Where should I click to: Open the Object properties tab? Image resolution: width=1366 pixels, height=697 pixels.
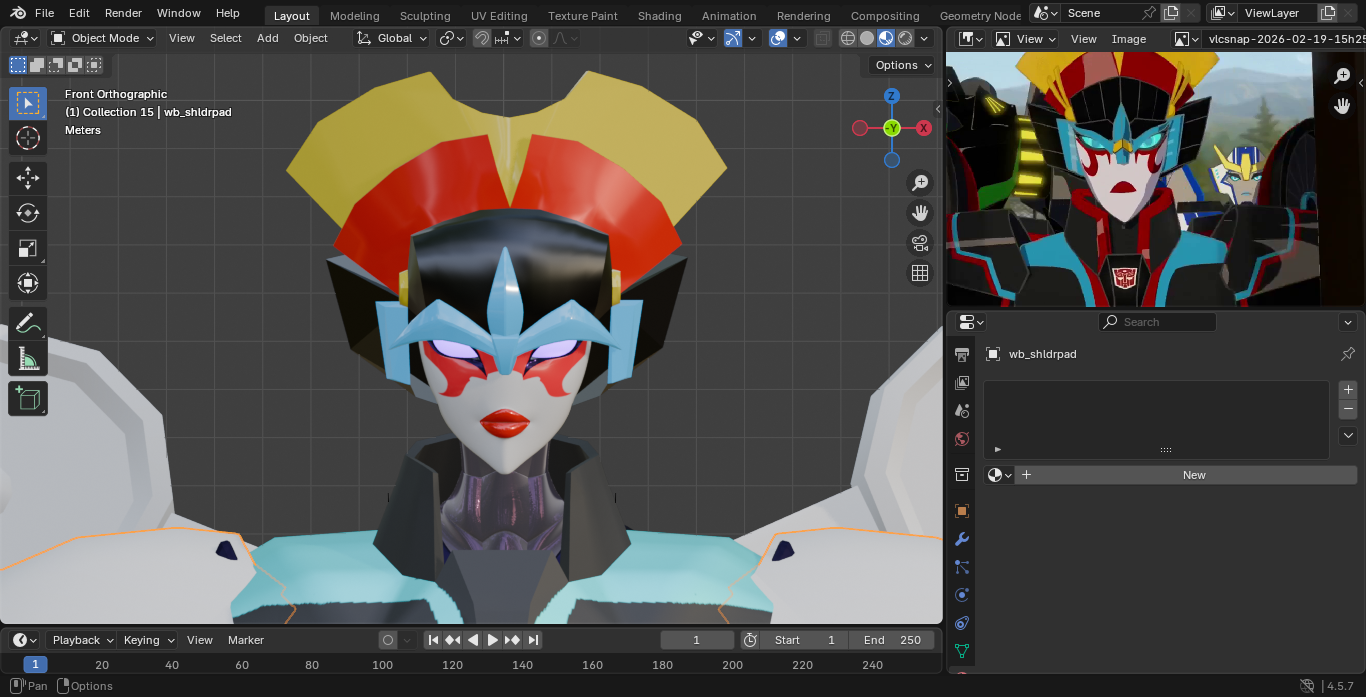tap(962, 511)
